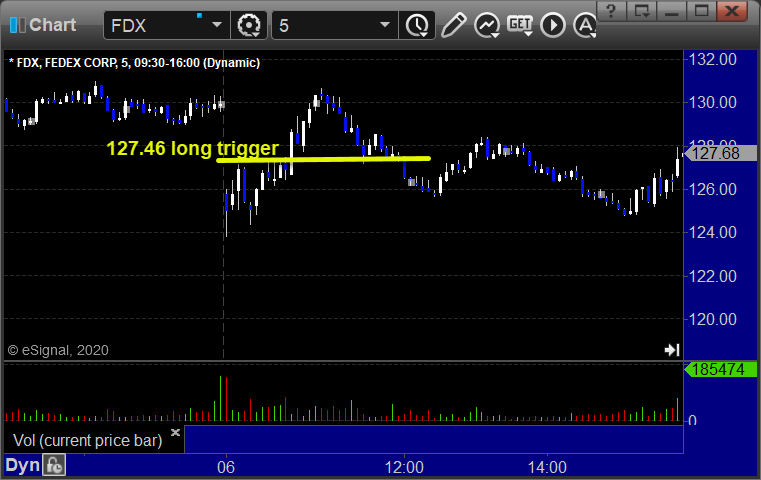Open the studies chart-line button
This screenshot has width=761, height=480.
(487, 25)
